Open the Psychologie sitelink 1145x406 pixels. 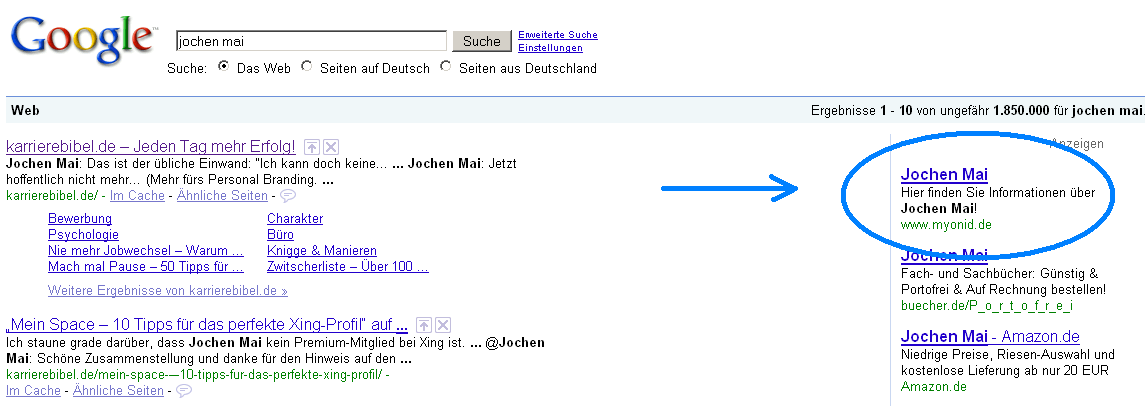83,234
